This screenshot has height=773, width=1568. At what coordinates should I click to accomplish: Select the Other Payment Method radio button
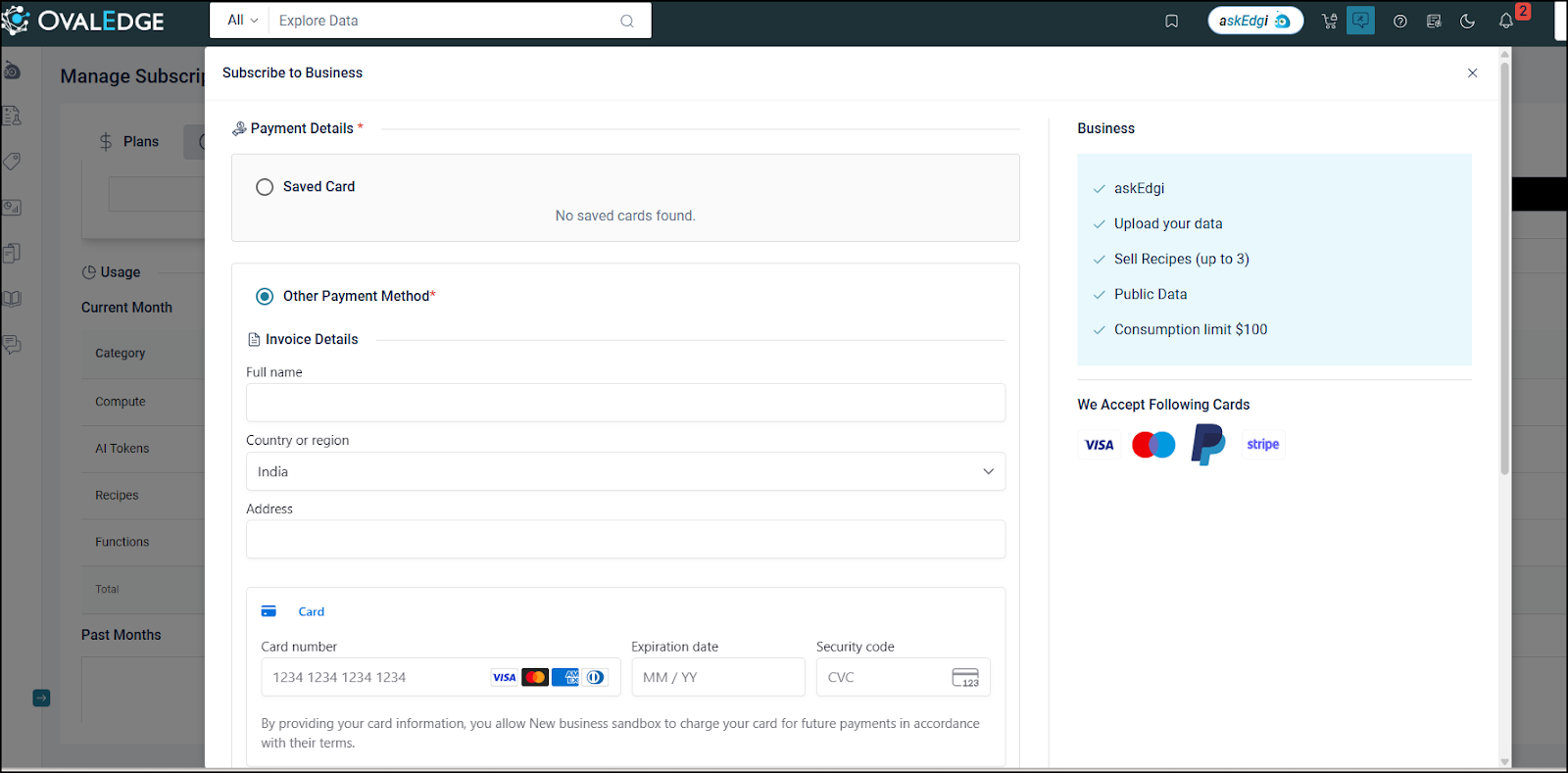tap(265, 296)
